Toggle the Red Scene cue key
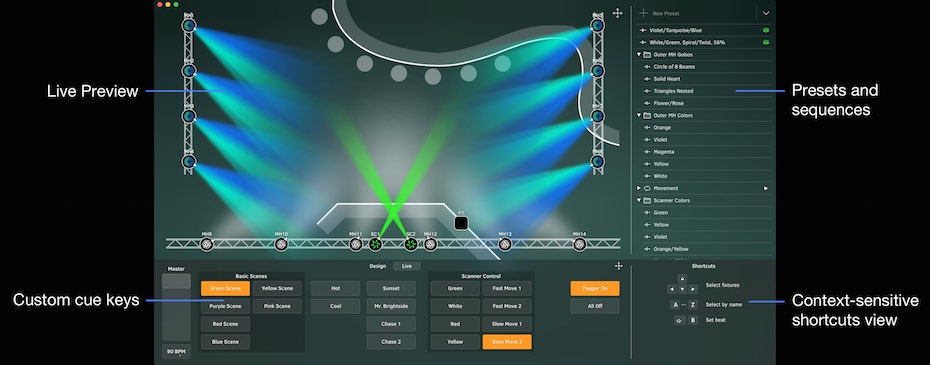930x365 pixels. 225,324
